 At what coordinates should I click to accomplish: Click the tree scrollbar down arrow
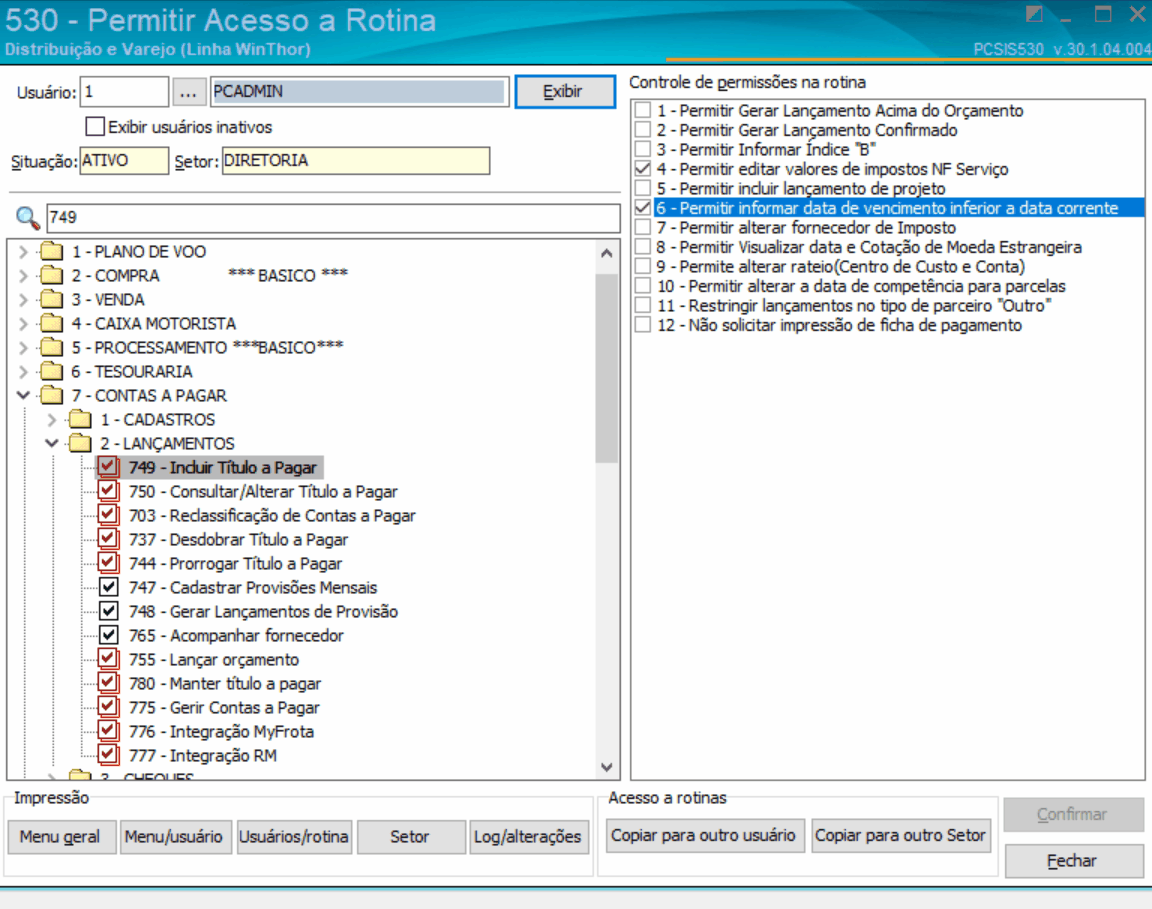pyautogui.click(x=607, y=767)
